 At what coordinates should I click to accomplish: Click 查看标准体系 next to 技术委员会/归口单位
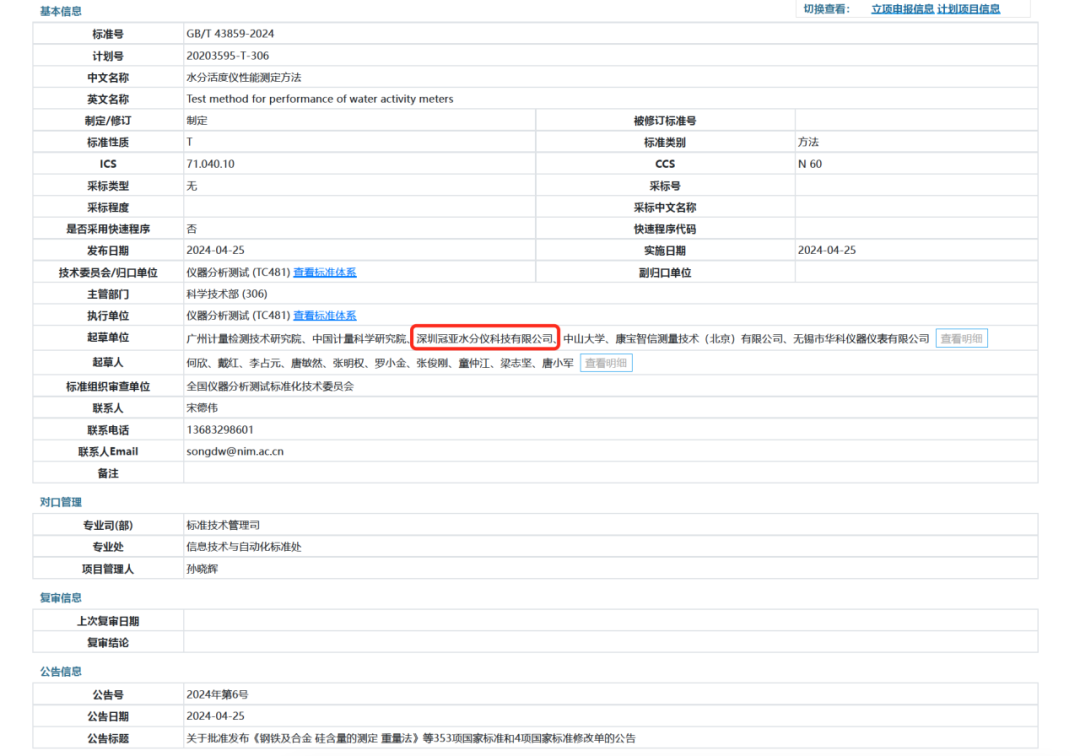pyautogui.click(x=324, y=271)
